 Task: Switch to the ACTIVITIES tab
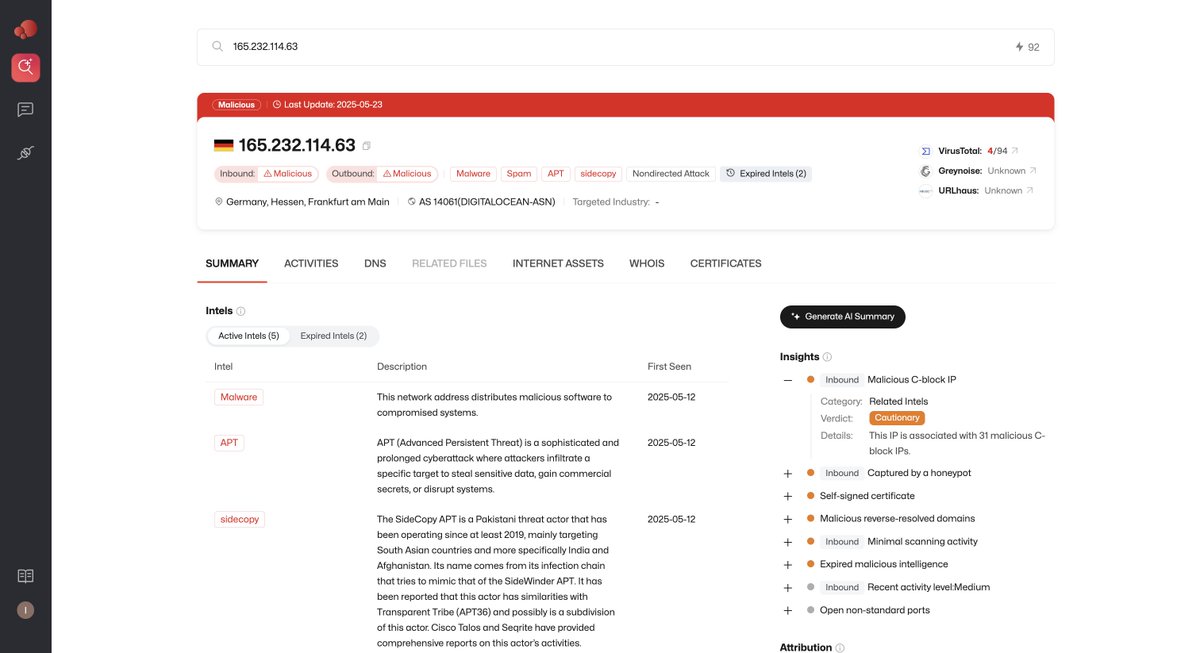(x=311, y=264)
